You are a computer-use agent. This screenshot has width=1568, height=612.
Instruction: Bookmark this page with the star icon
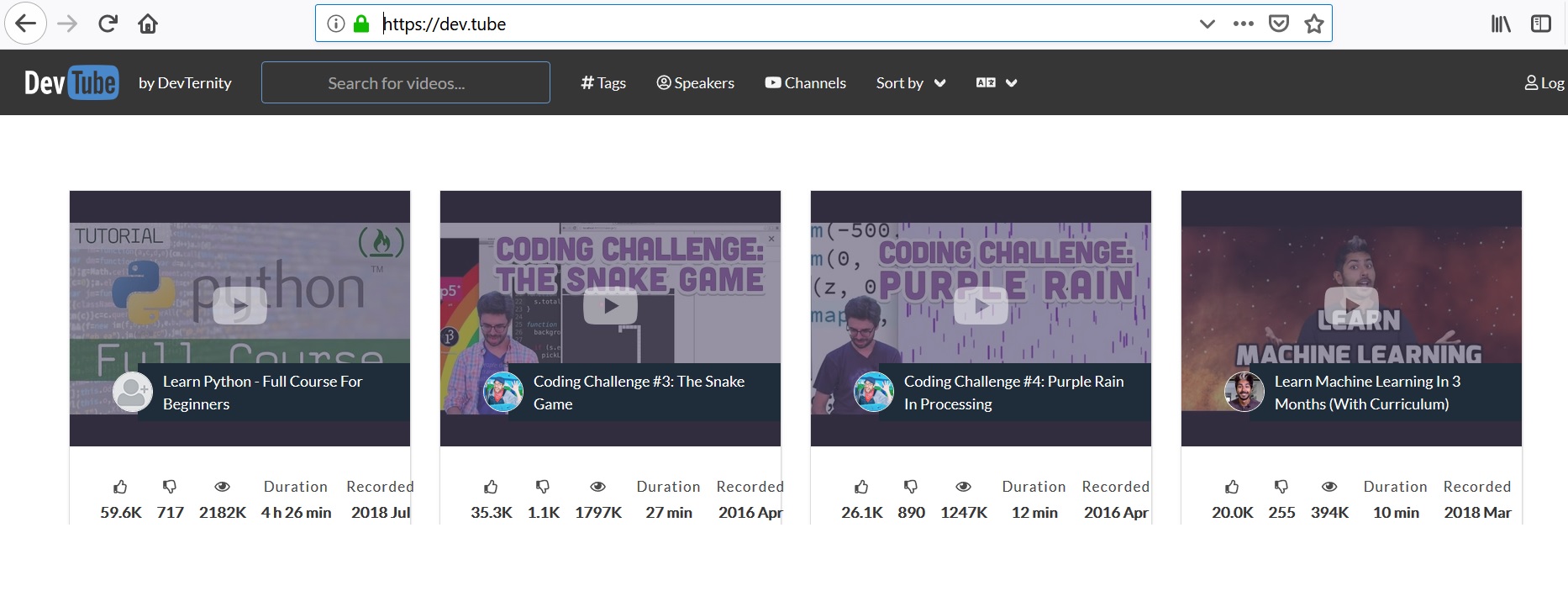[x=1314, y=24]
